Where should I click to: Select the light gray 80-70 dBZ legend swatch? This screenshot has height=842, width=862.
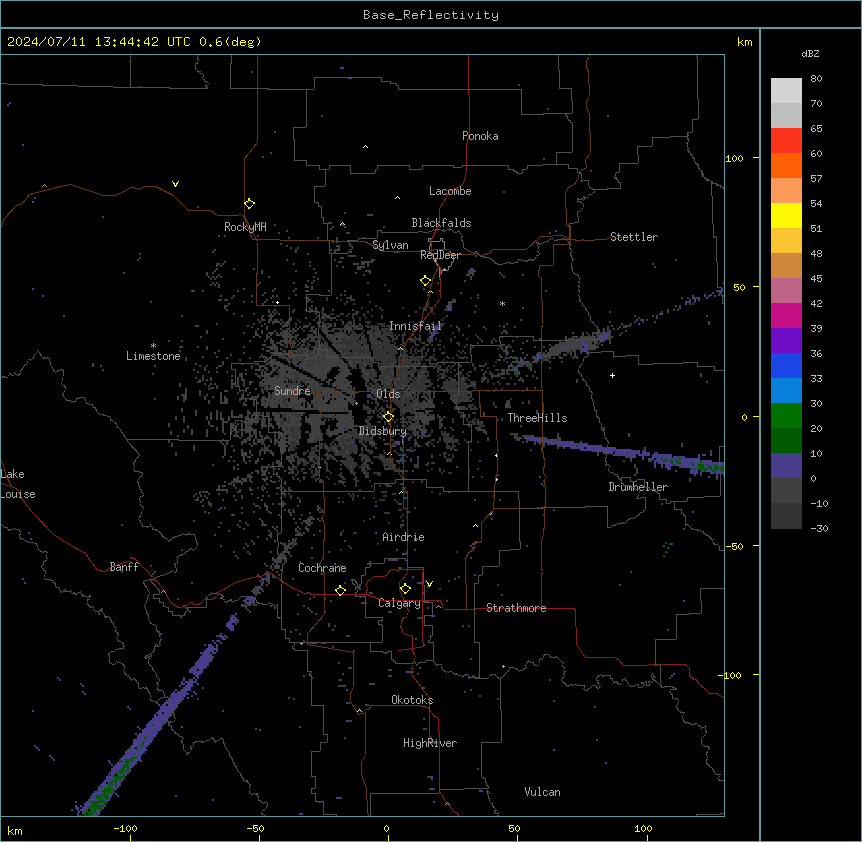[x=786, y=91]
